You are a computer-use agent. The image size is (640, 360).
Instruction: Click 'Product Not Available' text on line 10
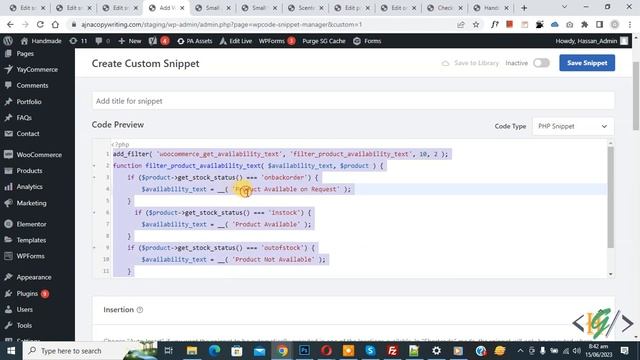273,259
